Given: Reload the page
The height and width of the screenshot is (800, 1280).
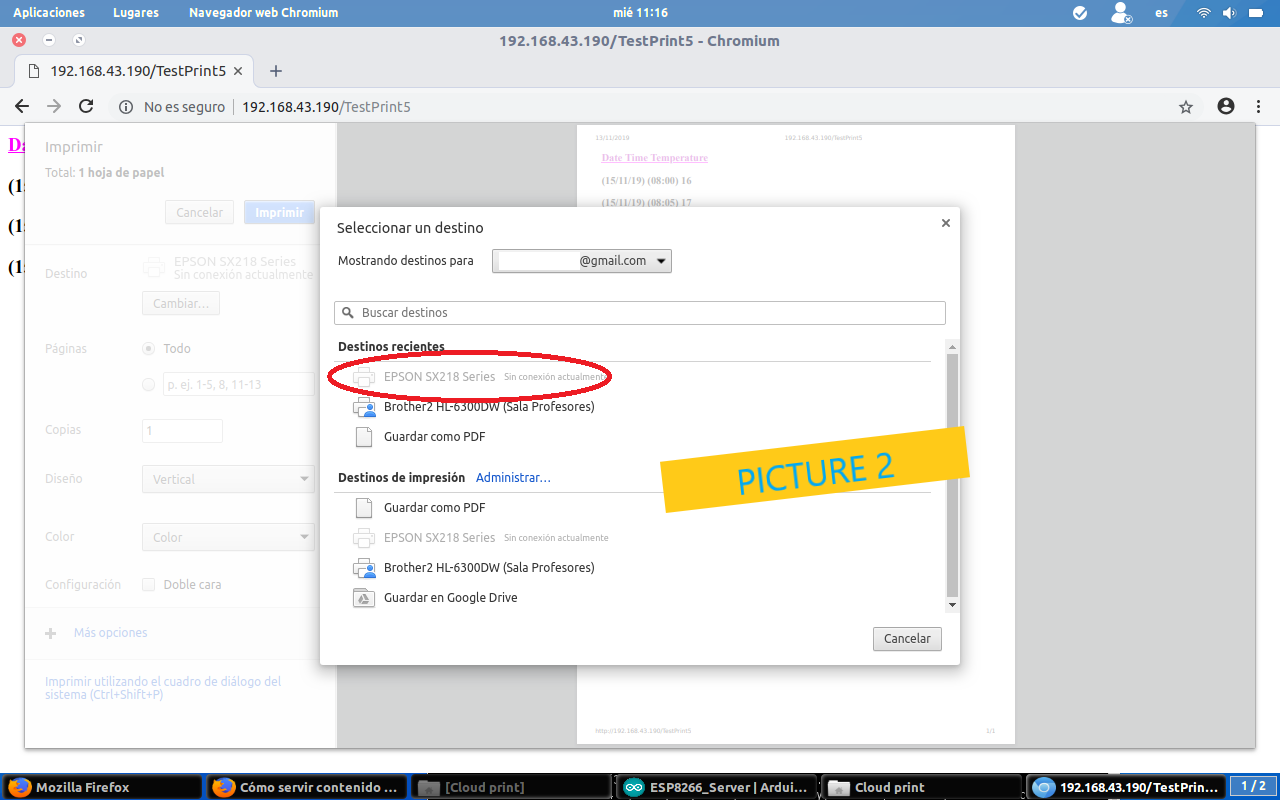Looking at the screenshot, I should 86,106.
